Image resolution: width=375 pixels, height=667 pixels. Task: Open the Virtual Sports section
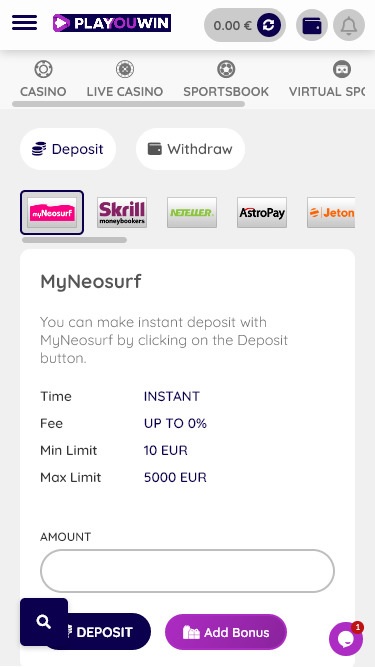(327, 79)
